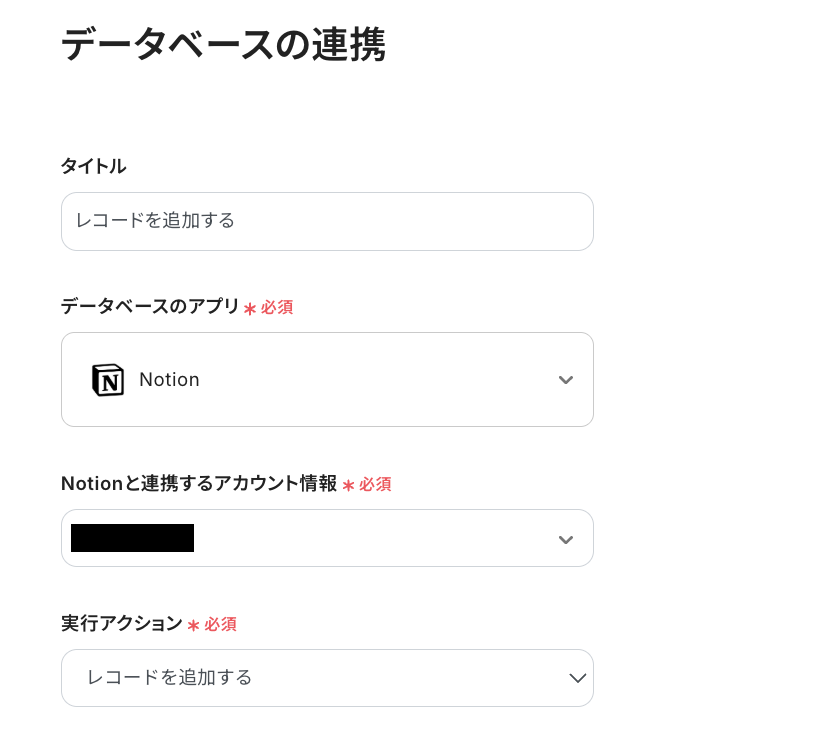Click the red asterisk beside データベースのアプリ
Image resolution: width=834 pixels, height=740 pixels.
[249, 308]
